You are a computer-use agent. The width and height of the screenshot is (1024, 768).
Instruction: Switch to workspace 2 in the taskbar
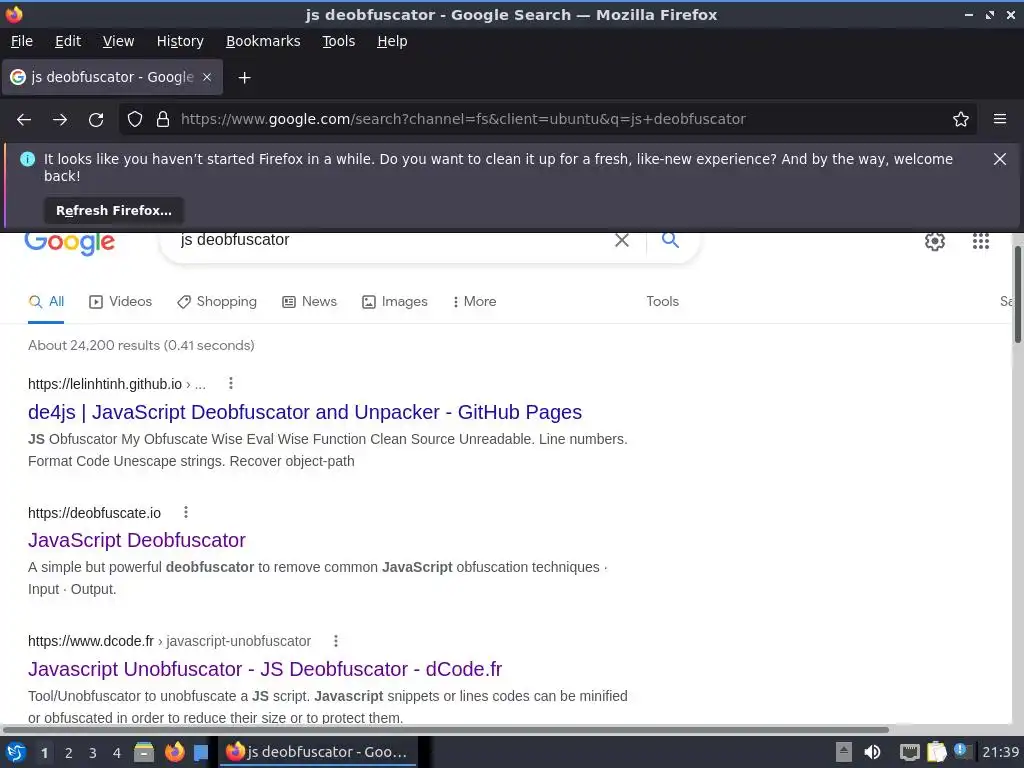pos(69,753)
